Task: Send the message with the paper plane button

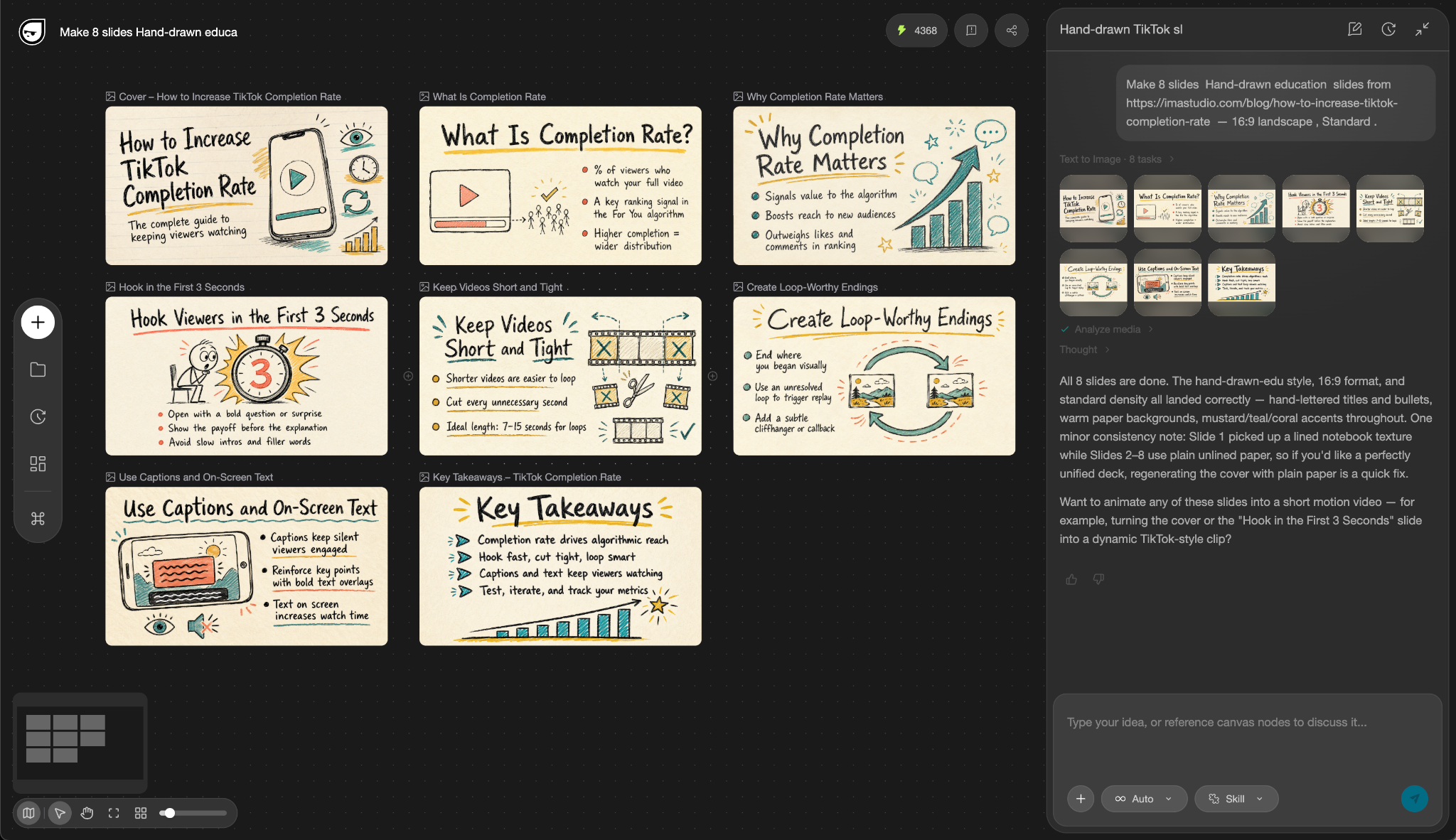Action: click(x=1414, y=799)
